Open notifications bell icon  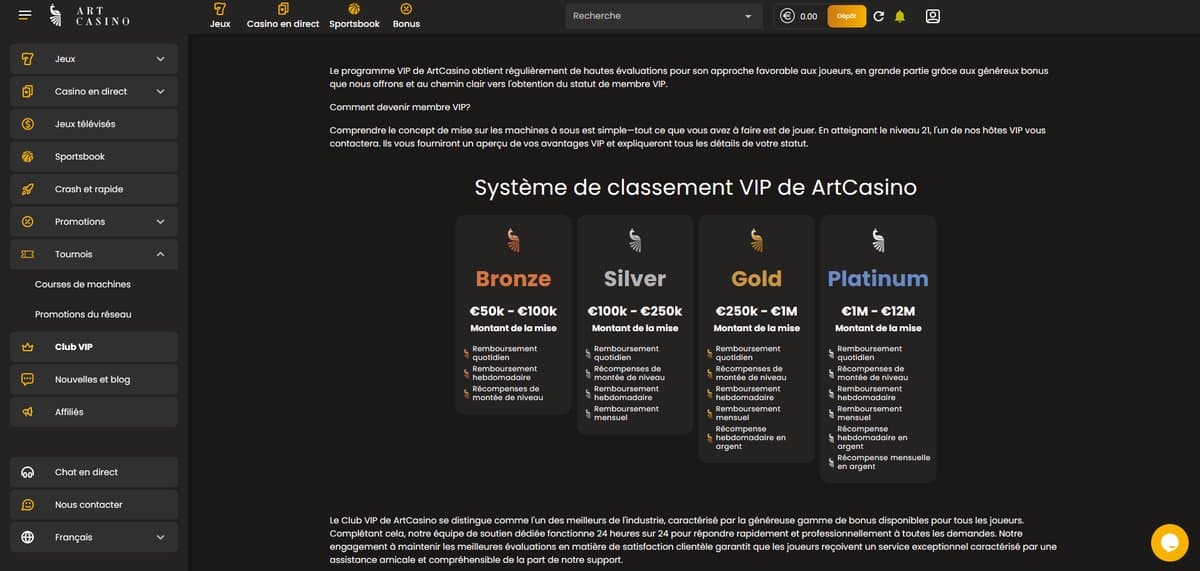900,16
